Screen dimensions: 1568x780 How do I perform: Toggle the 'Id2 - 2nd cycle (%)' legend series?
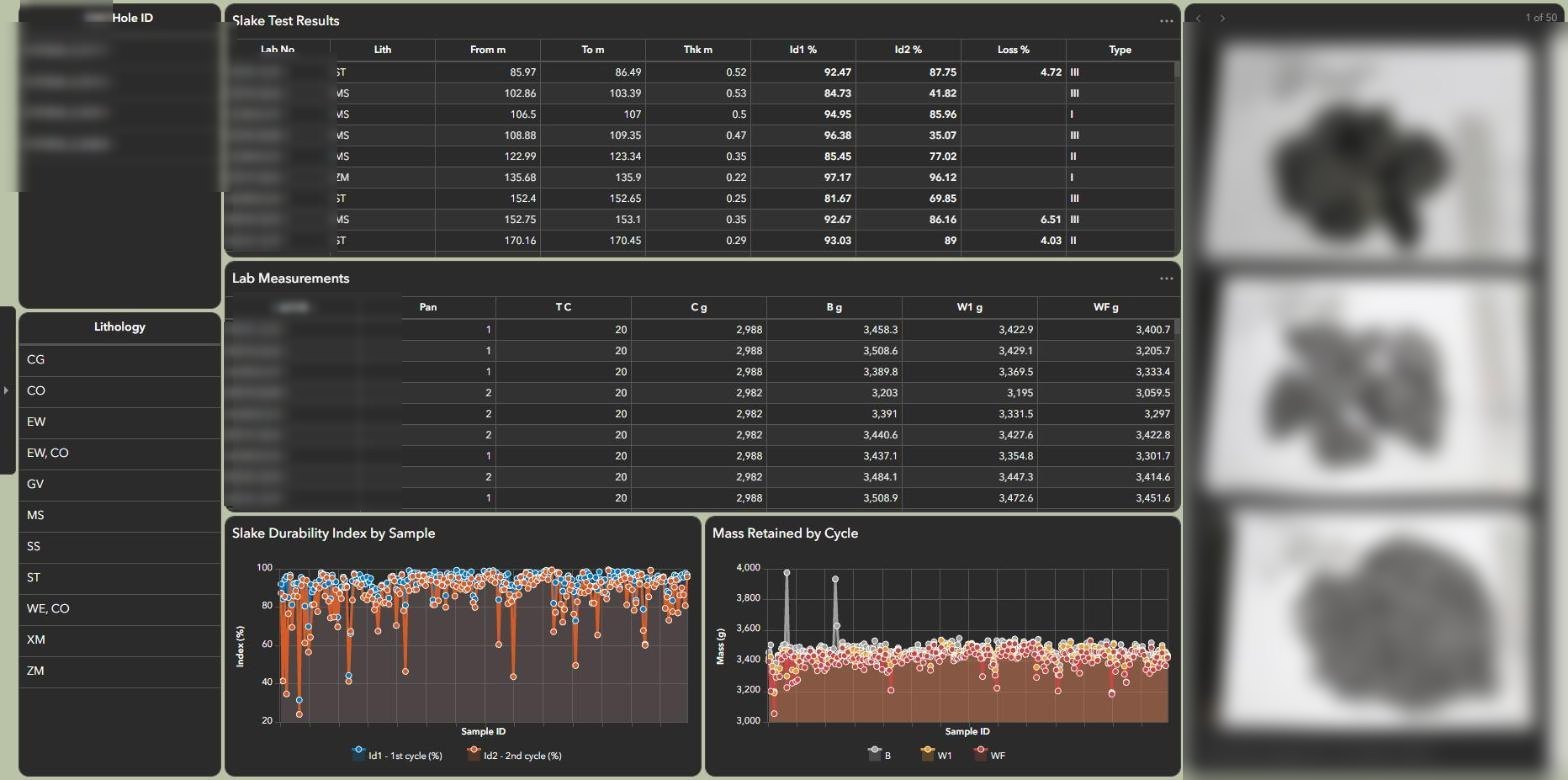(514, 756)
